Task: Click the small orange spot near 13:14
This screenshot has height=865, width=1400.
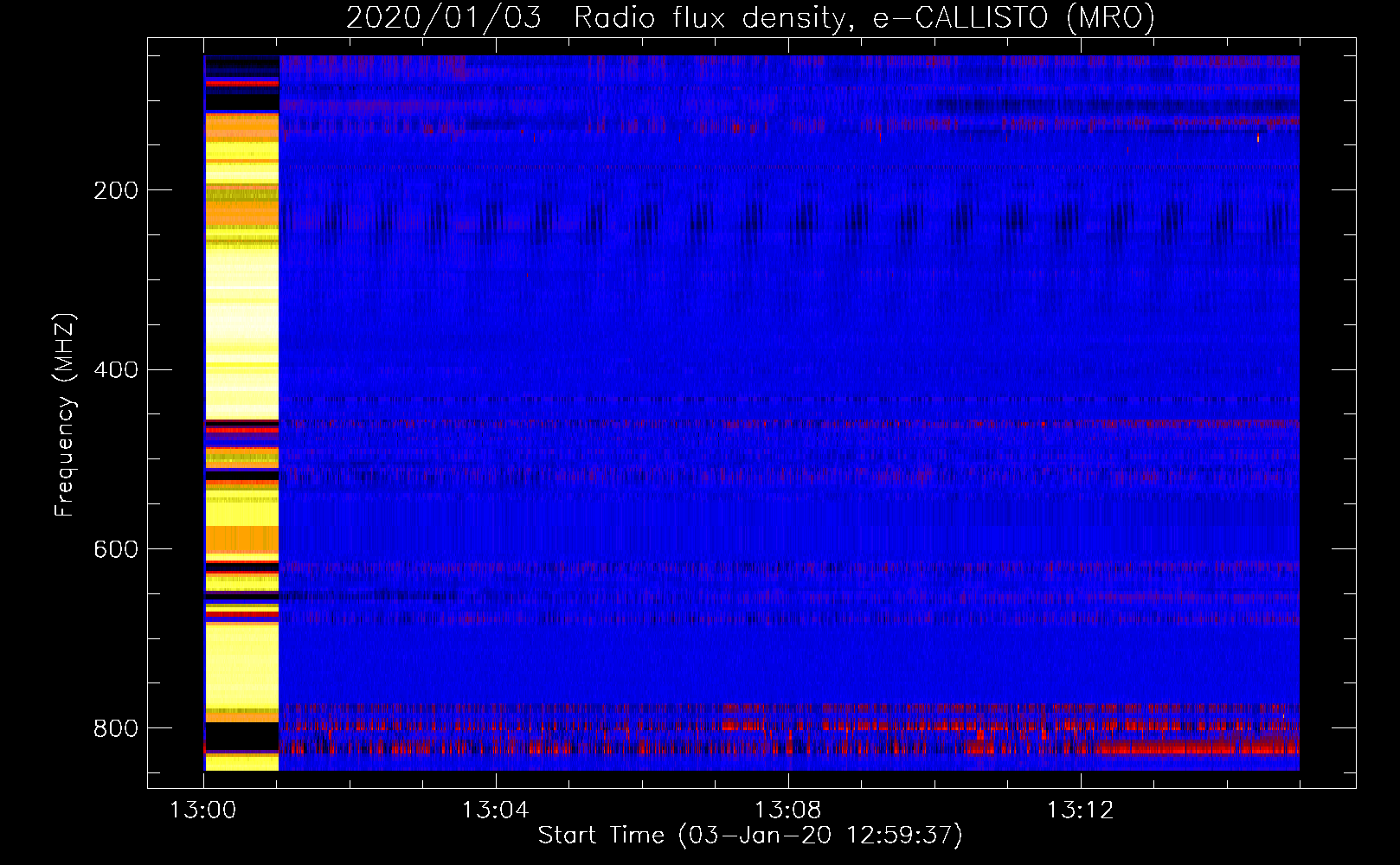Action: coord(1258,138)
